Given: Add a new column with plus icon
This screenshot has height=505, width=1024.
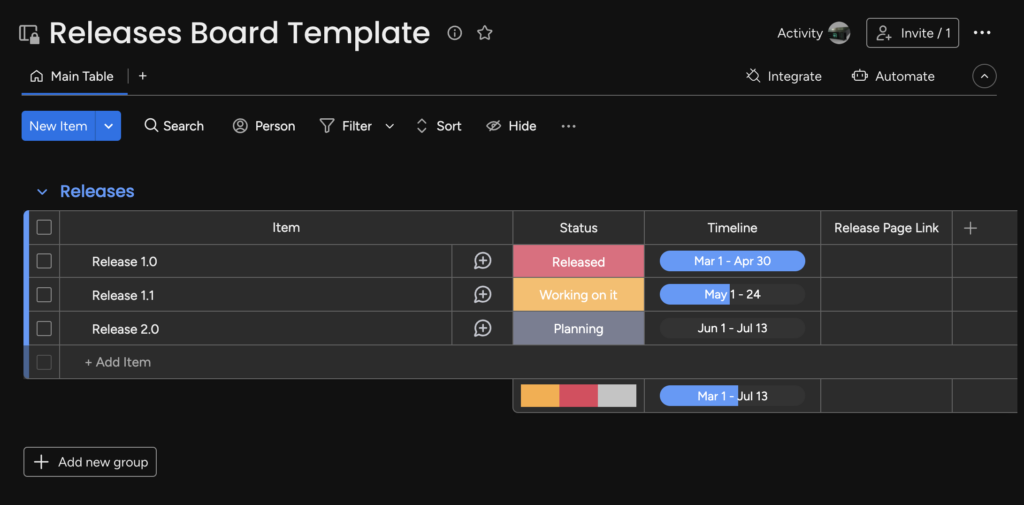Looking at the screenshot, I should [x=970, y=228].
